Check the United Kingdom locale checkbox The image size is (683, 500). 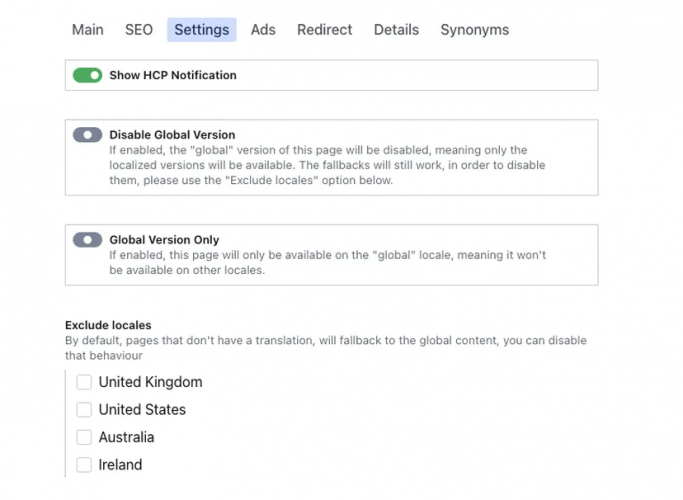[84, 382]
